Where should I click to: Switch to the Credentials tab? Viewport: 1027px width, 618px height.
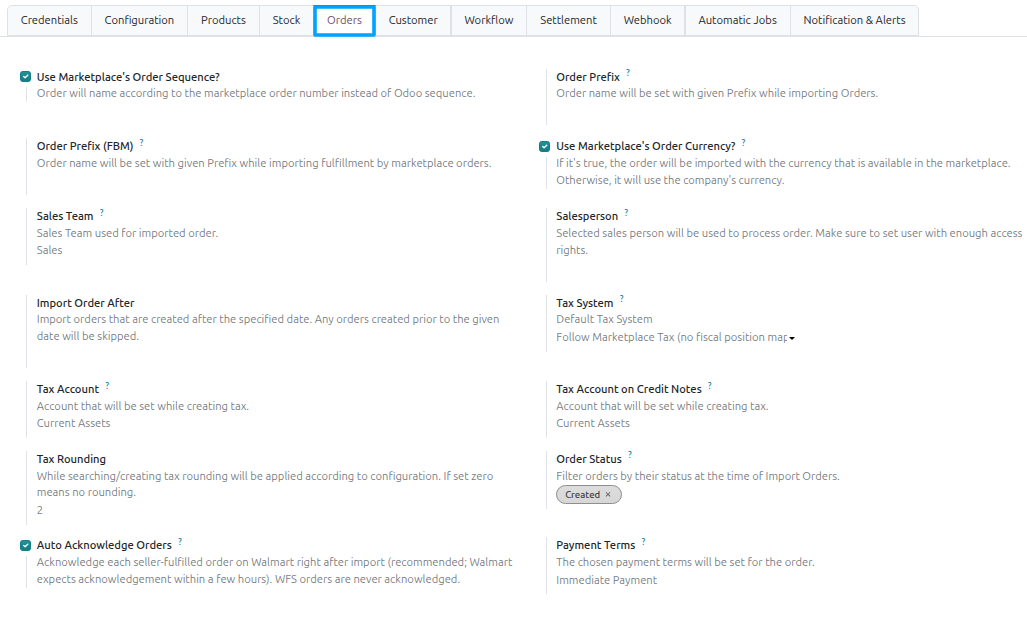(x=49, y=20)
